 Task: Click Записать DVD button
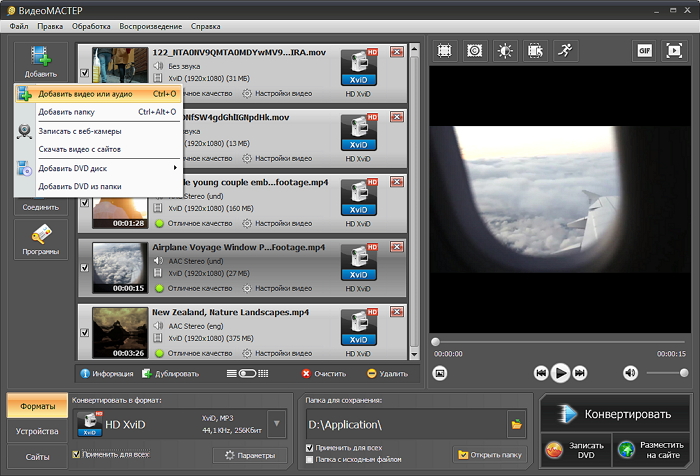click(x=576, y=450)
